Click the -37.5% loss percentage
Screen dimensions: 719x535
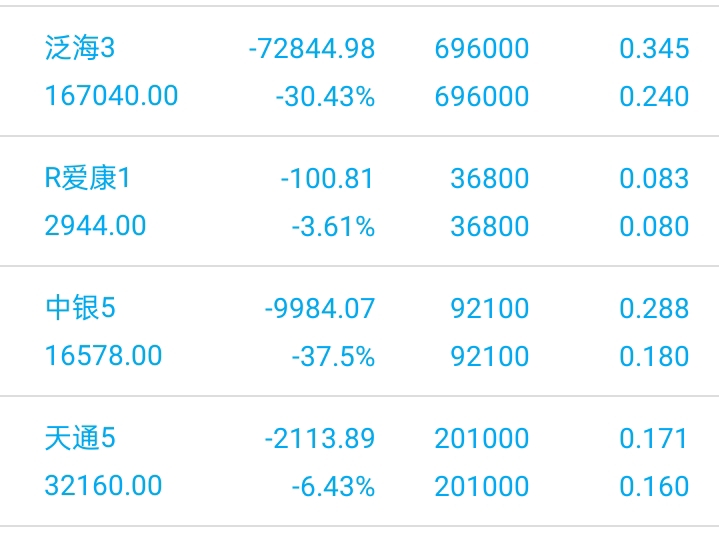coord(333,356)
